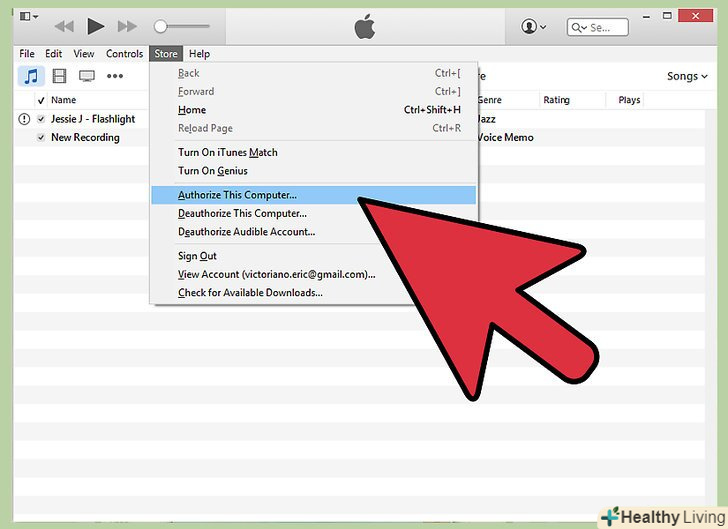Choose Home in the Store menu
Image resolution: width=728 pixels, height=529 pixels.
click(314, 110)
